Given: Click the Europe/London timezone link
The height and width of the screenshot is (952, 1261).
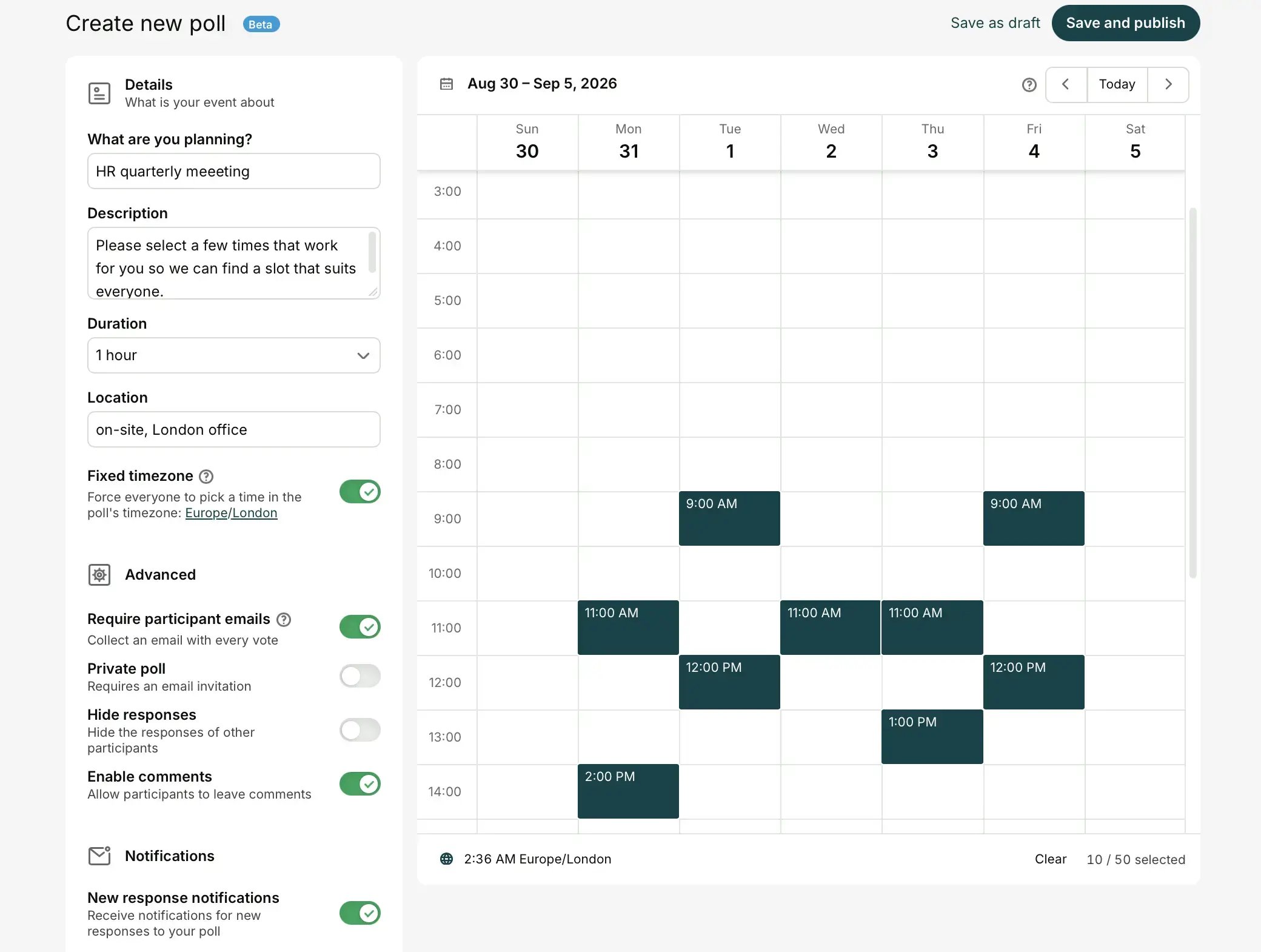Looking at the screenshot, I should [231, 513].
